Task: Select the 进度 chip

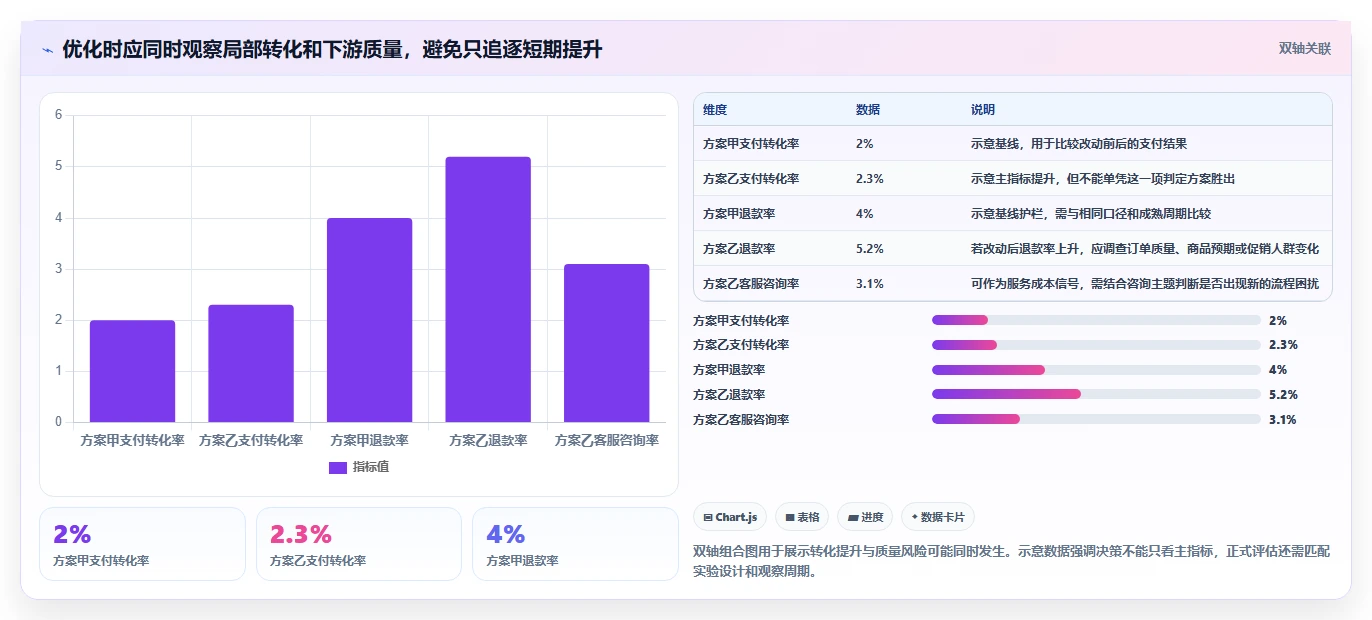Action: tap(865, 517)
